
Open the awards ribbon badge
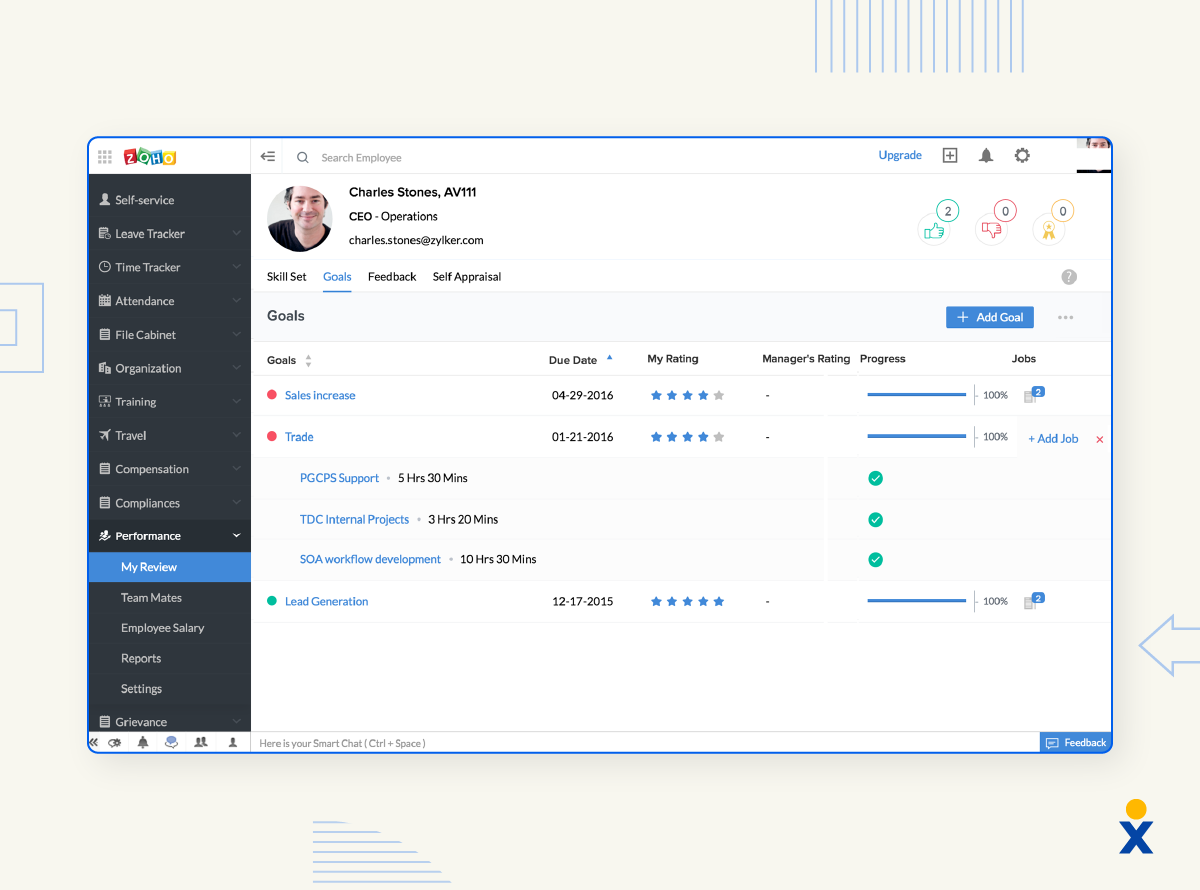point(1048,228)
